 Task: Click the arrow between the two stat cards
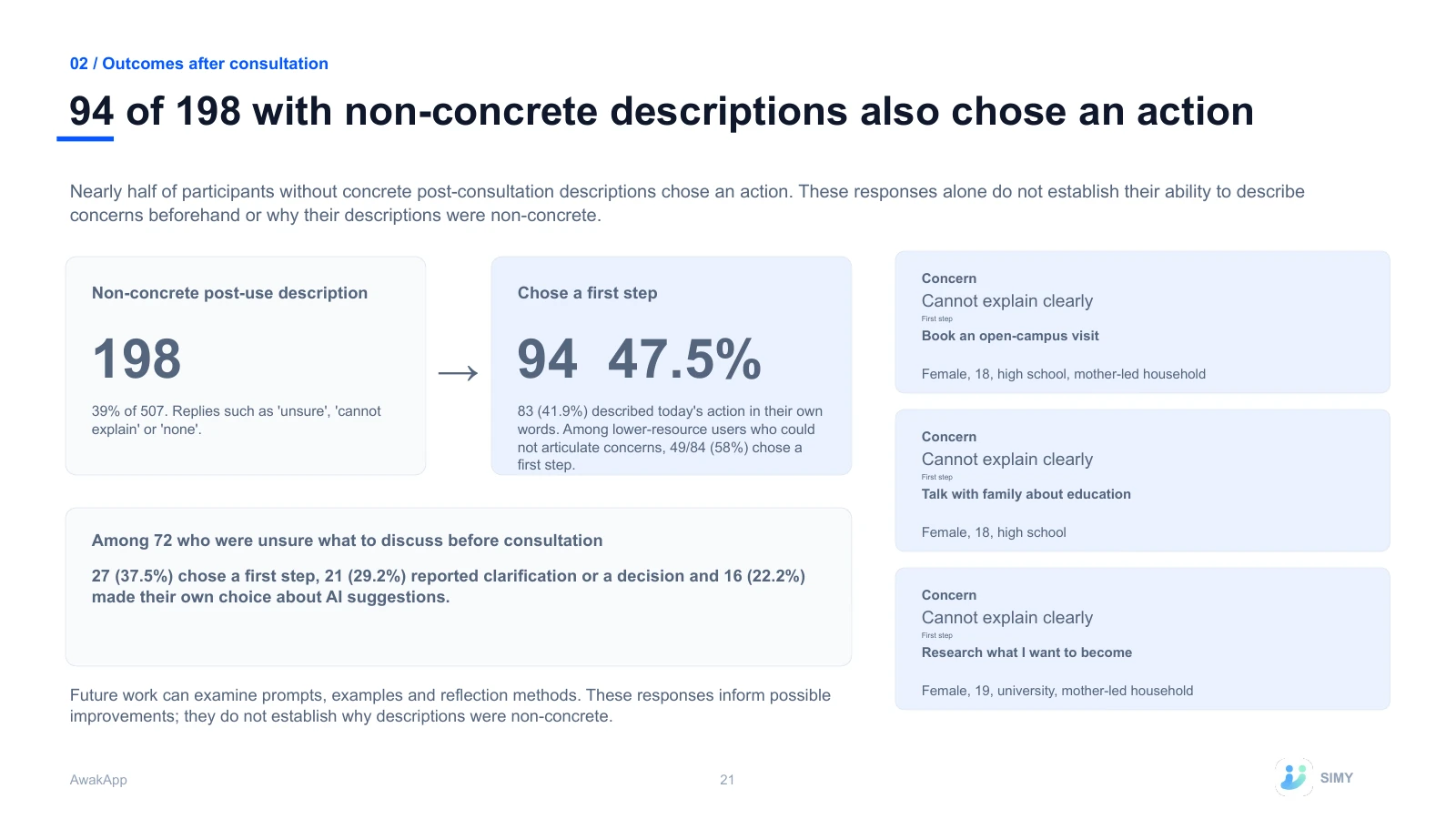click(458, 373)
